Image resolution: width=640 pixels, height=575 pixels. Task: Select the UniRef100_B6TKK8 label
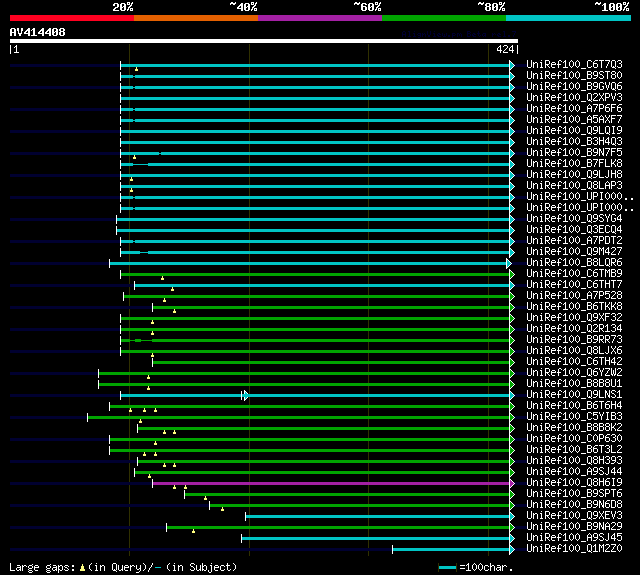coord(574,307)
